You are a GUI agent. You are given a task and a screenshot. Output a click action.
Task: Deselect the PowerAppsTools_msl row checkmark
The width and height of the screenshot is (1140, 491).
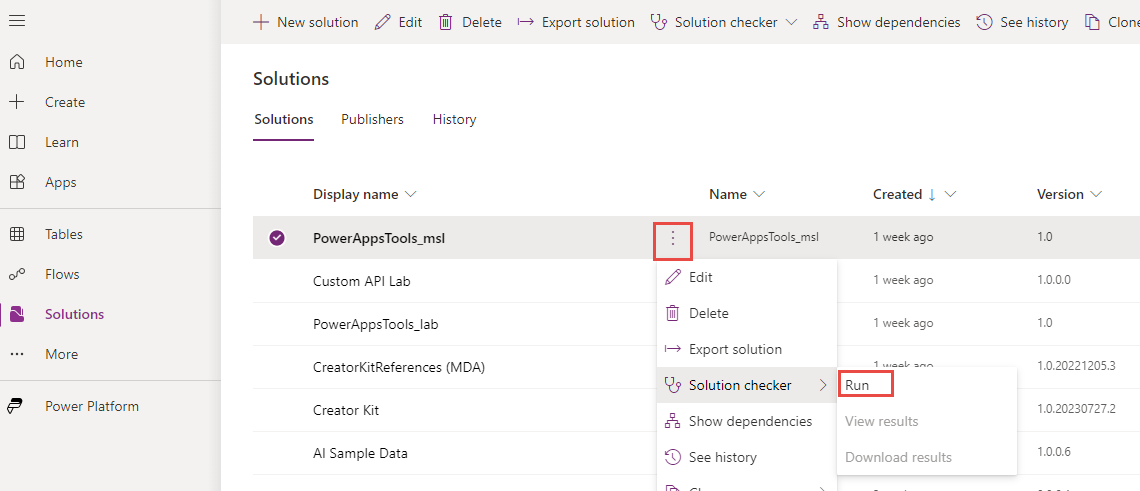point(277,238)
